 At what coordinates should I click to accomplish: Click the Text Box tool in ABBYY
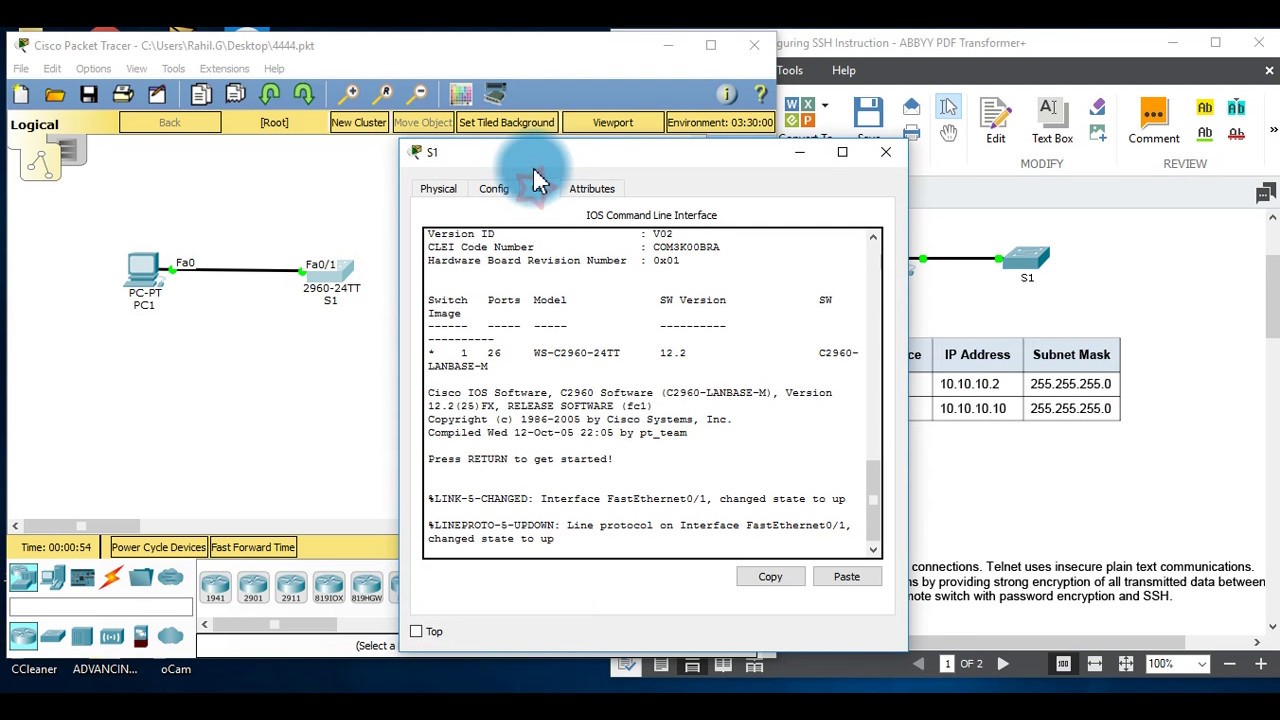1052,122
